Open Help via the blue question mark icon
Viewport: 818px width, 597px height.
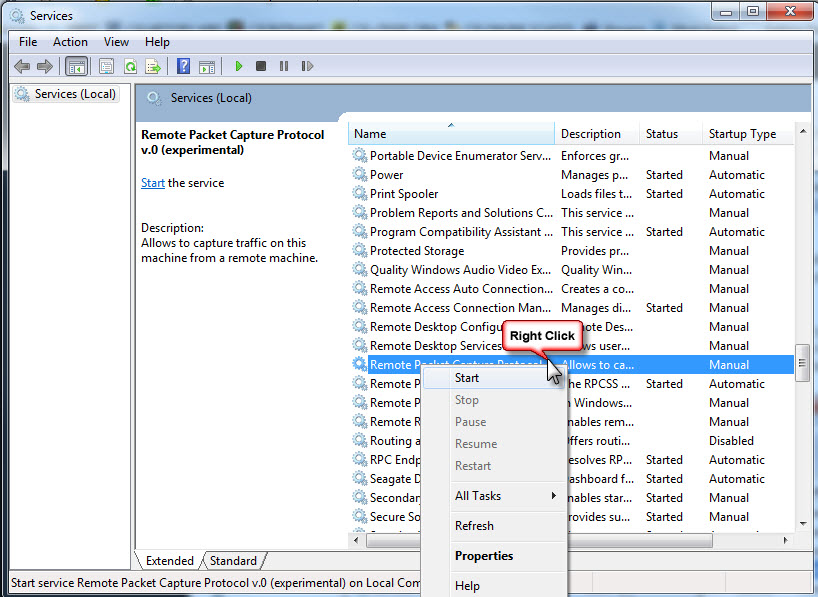click(x=183, y=67)
